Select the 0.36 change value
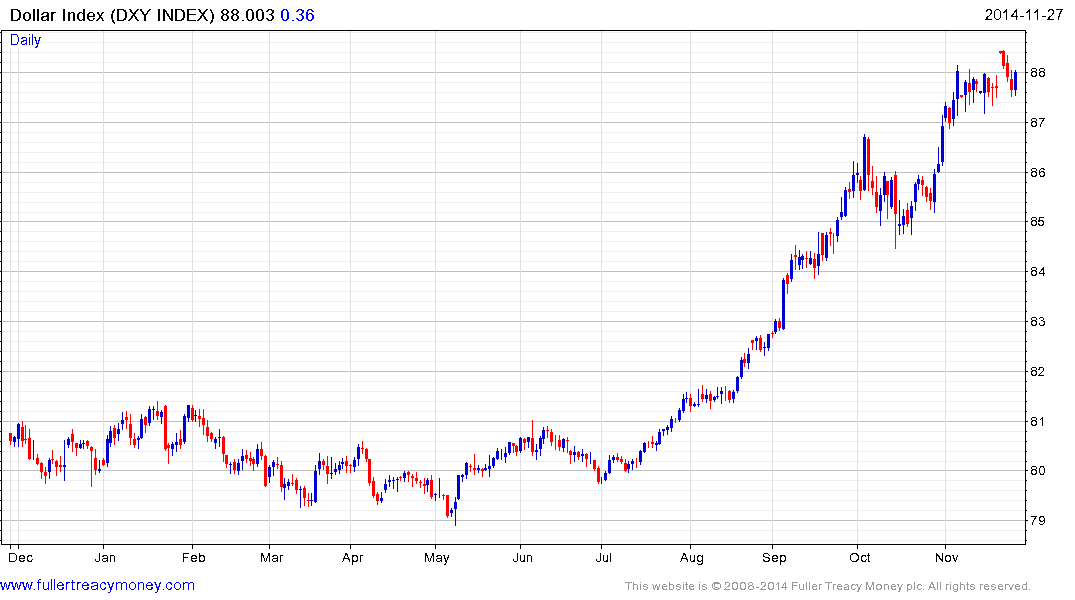1075x600 pixels. click(x=298, y=15)
